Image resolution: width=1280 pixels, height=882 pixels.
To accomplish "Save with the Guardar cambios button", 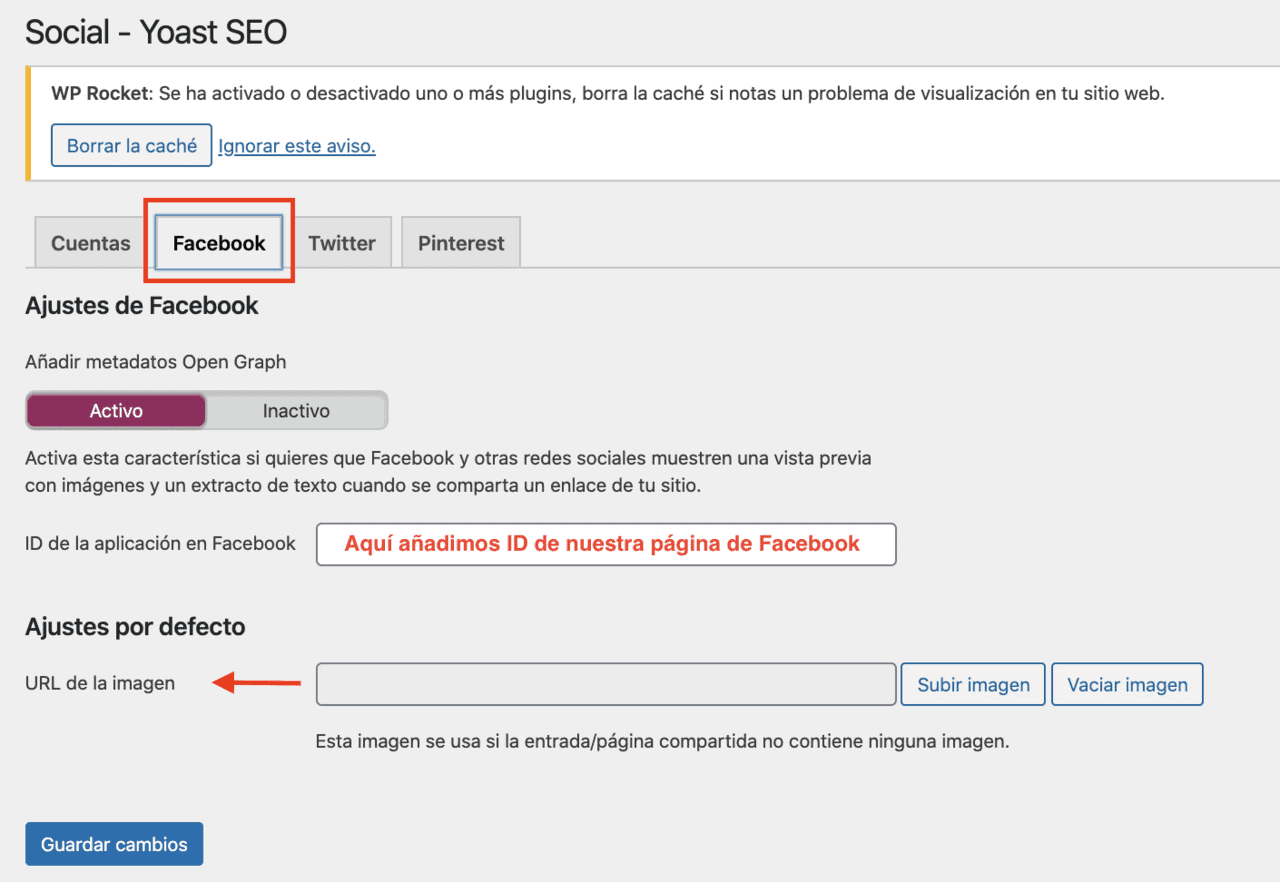I will (114, 844).
